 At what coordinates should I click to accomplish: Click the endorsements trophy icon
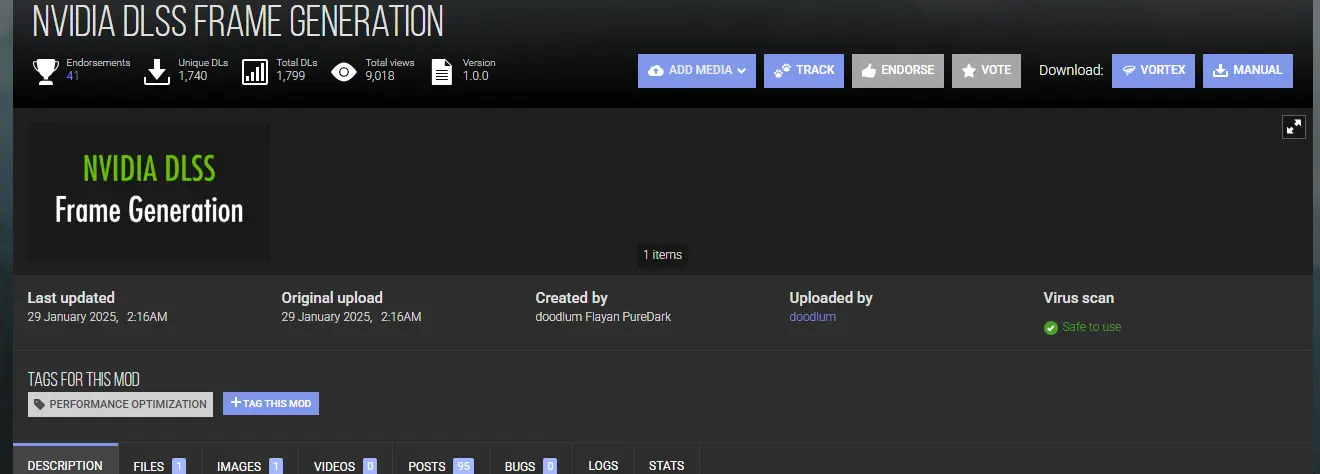tap(46, 72)
